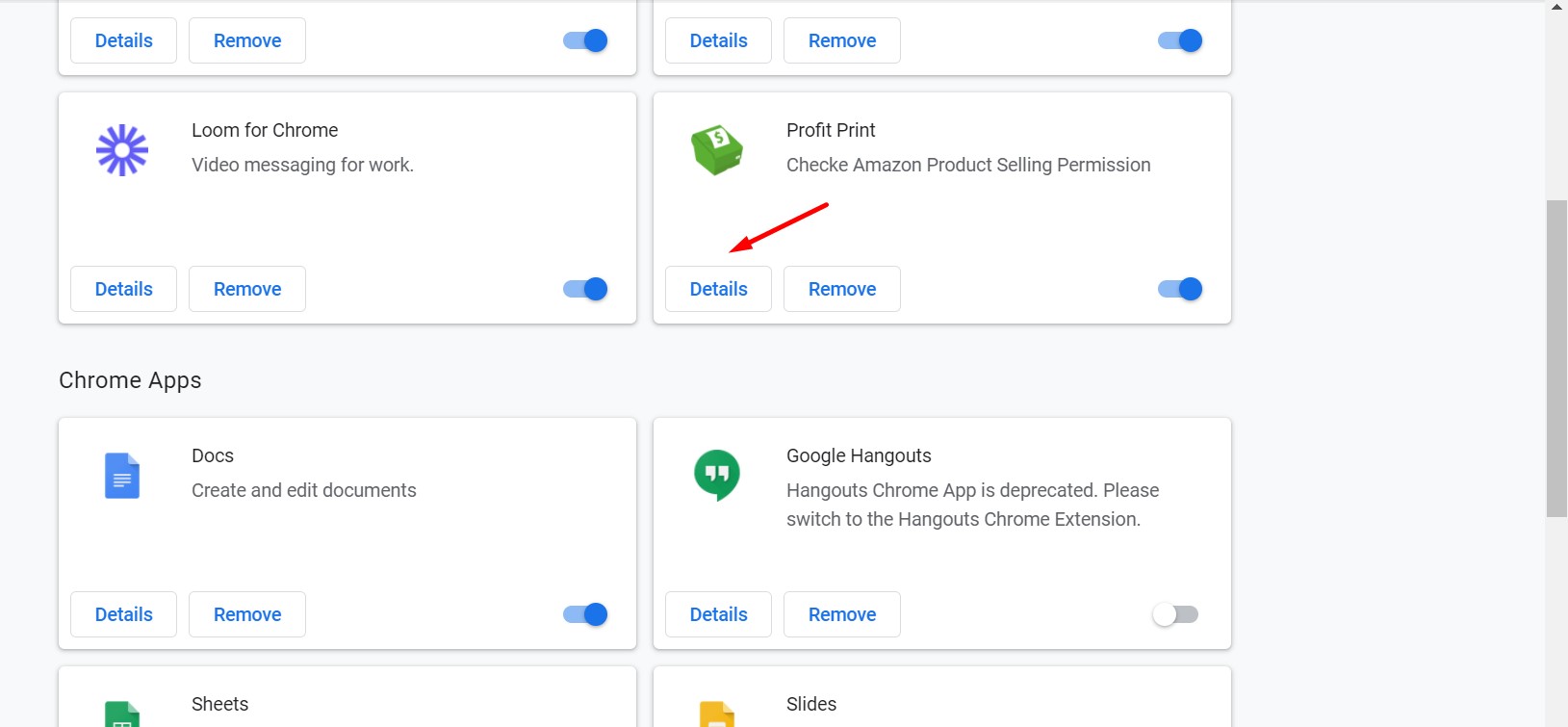This screenshot has height=727, width=1568.
Task: Click the 'Loom for Chrome' title text
Action: click(x=265, y=130)
